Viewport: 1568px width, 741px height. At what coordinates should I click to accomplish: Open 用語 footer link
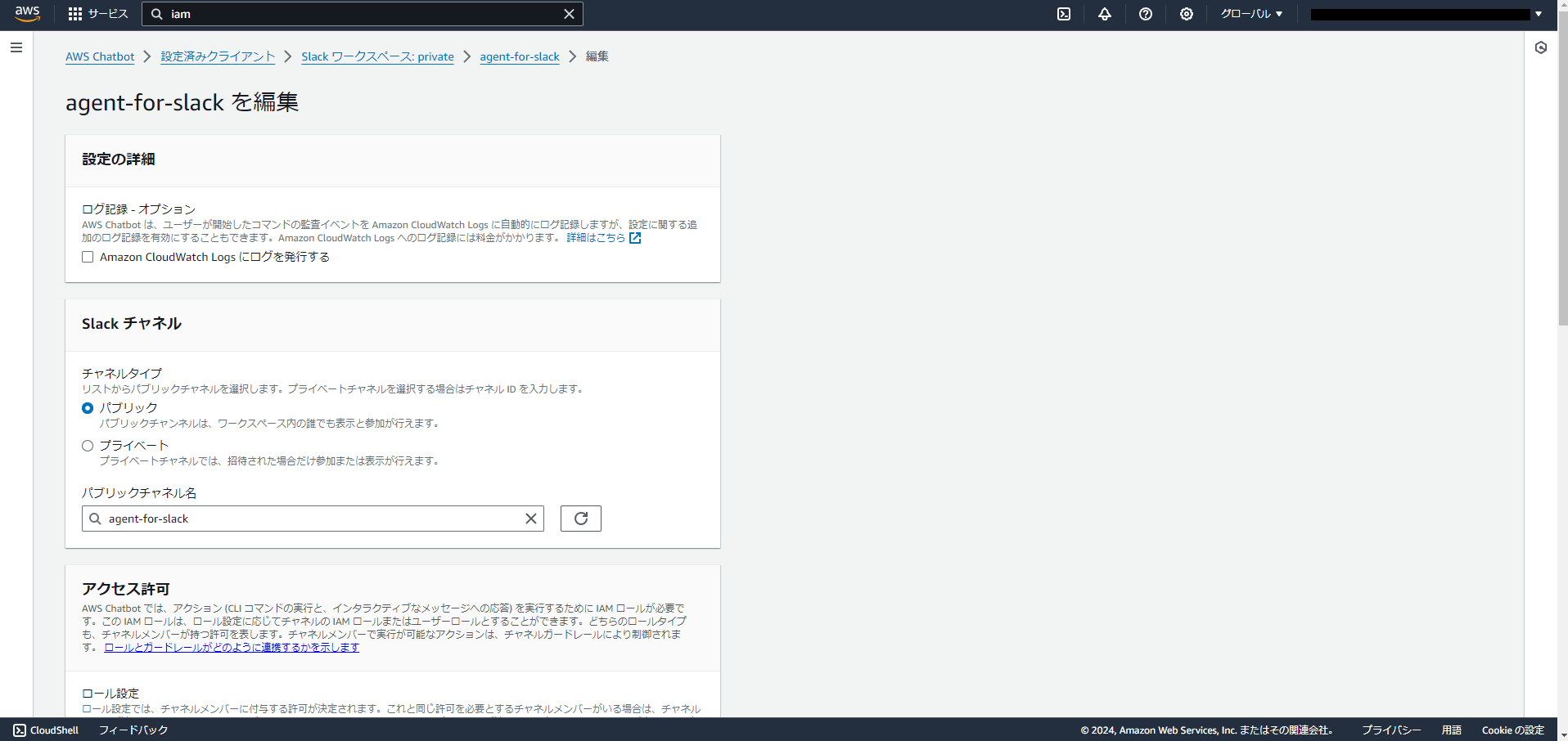(1452, 730)
